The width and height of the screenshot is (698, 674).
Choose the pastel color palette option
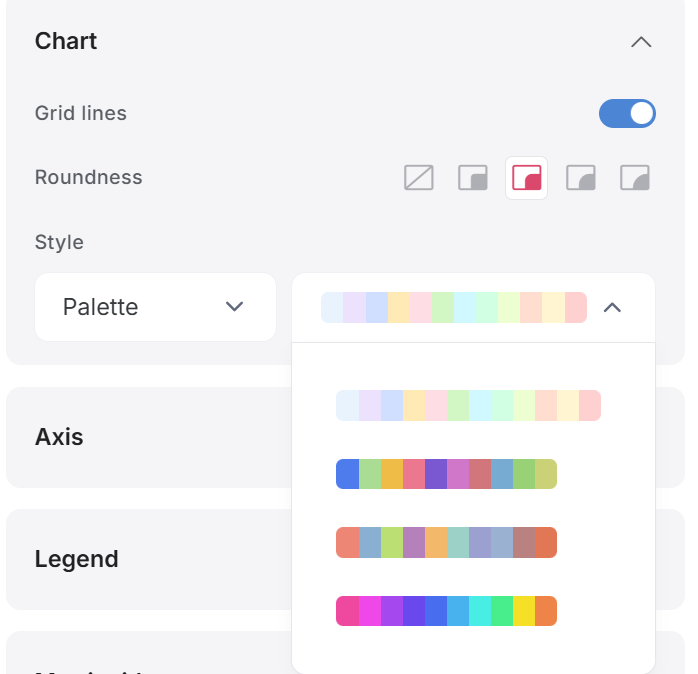pos(468,406)
